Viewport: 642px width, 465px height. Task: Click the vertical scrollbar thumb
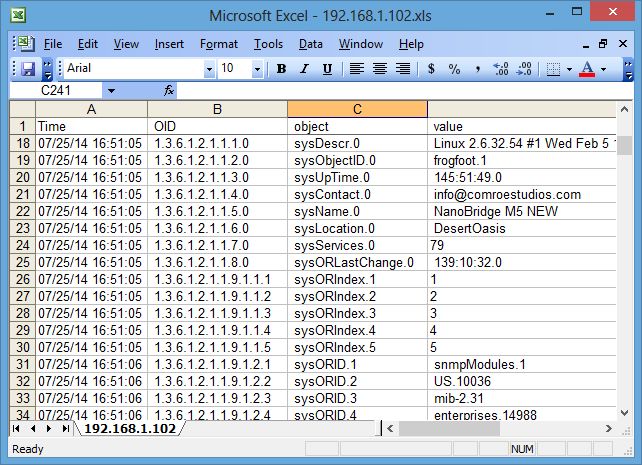(x=624, y=145)
